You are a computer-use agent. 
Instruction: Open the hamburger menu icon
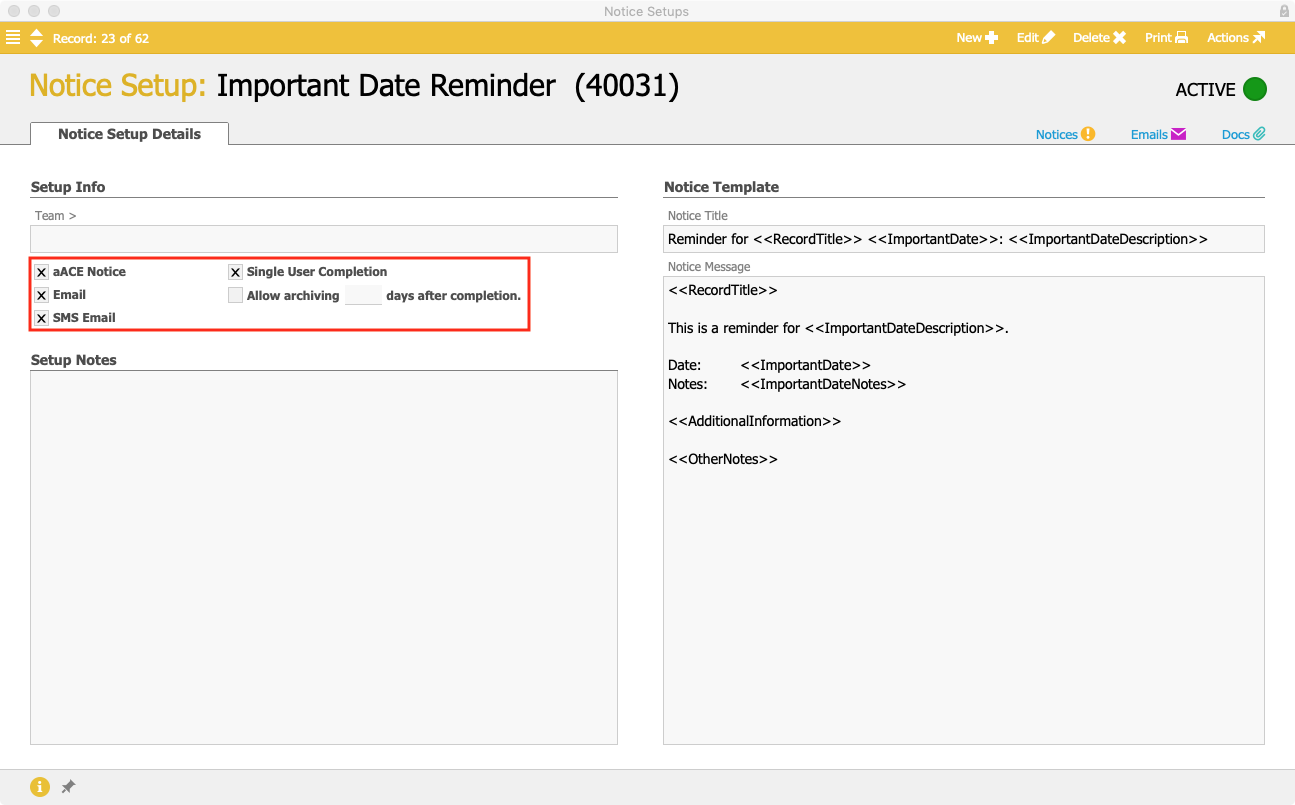click(13, 38)
